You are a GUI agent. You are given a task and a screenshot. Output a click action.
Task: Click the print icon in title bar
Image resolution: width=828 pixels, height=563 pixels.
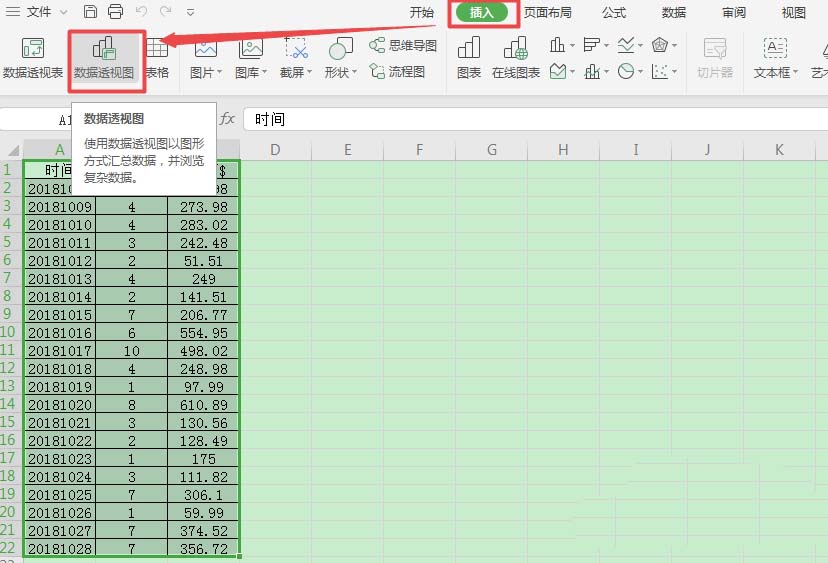tap(115, 12)
